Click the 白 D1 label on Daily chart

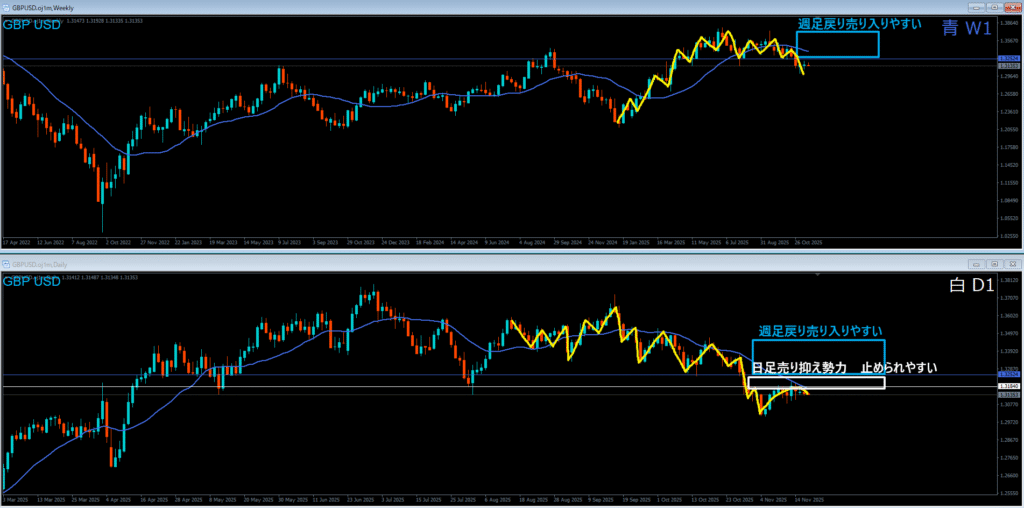tap(968, 287)
